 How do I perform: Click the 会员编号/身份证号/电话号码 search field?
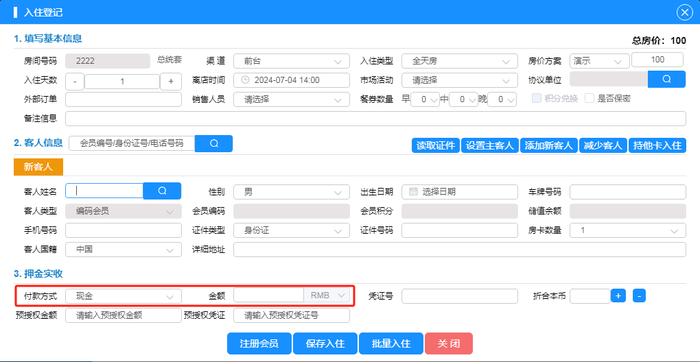click(x=132, y=144)
